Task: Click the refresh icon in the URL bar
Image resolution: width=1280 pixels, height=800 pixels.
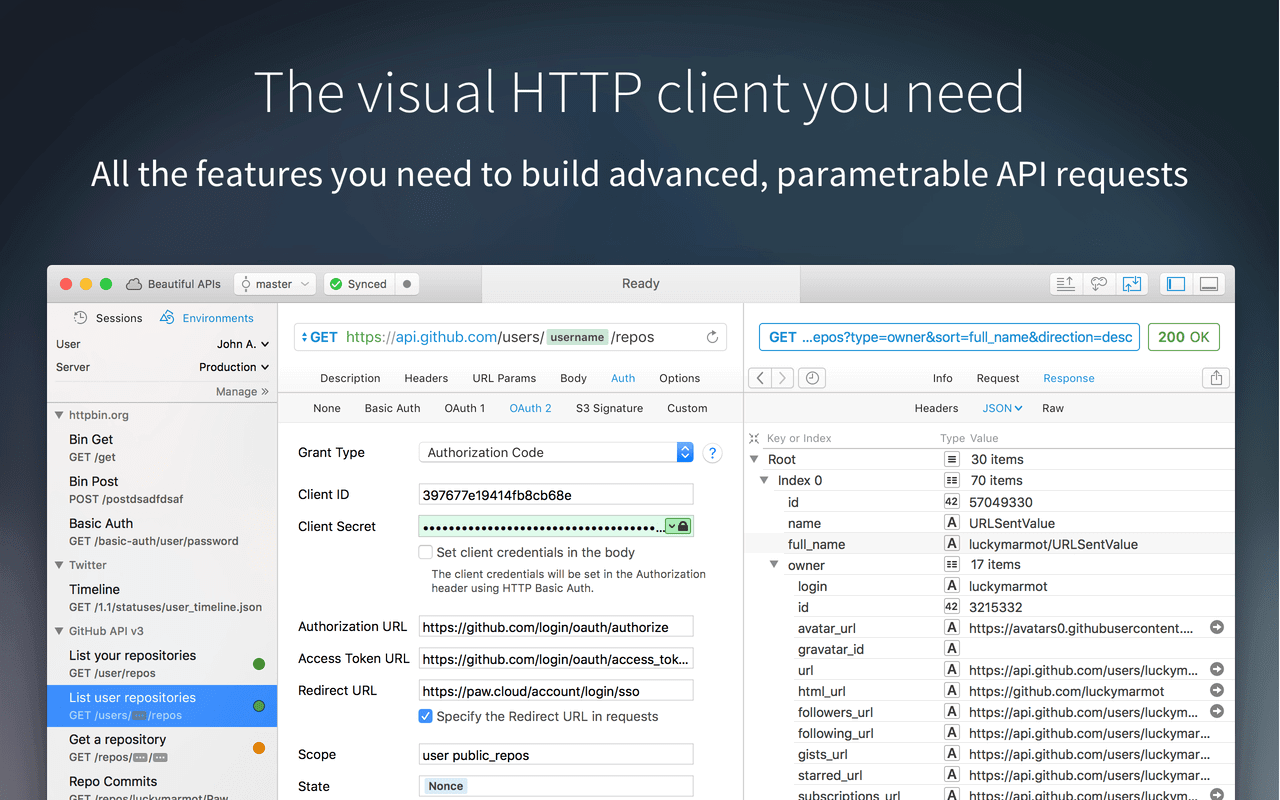Action: tap(712, 337)
